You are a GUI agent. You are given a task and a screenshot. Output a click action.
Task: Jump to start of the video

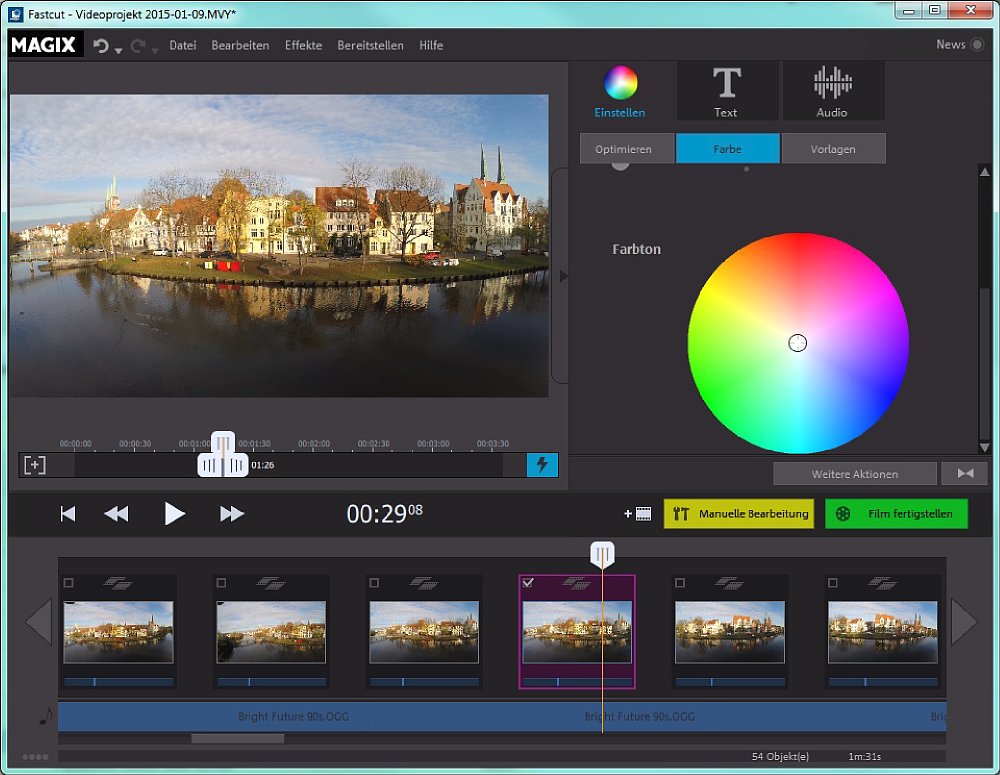click(x=68, y=514)
